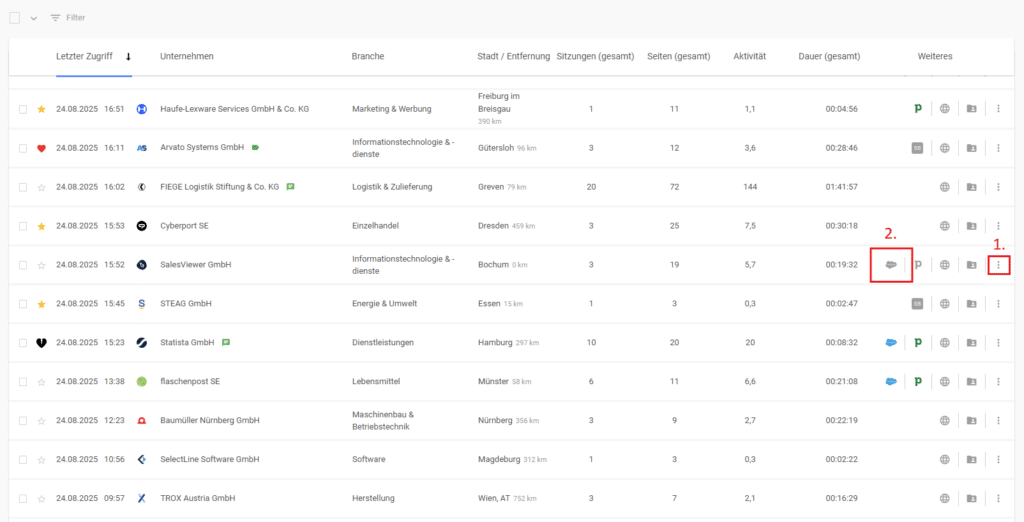
Task: Open contacts folder icon for SelectLine Software
Action: tap(971, 459)
